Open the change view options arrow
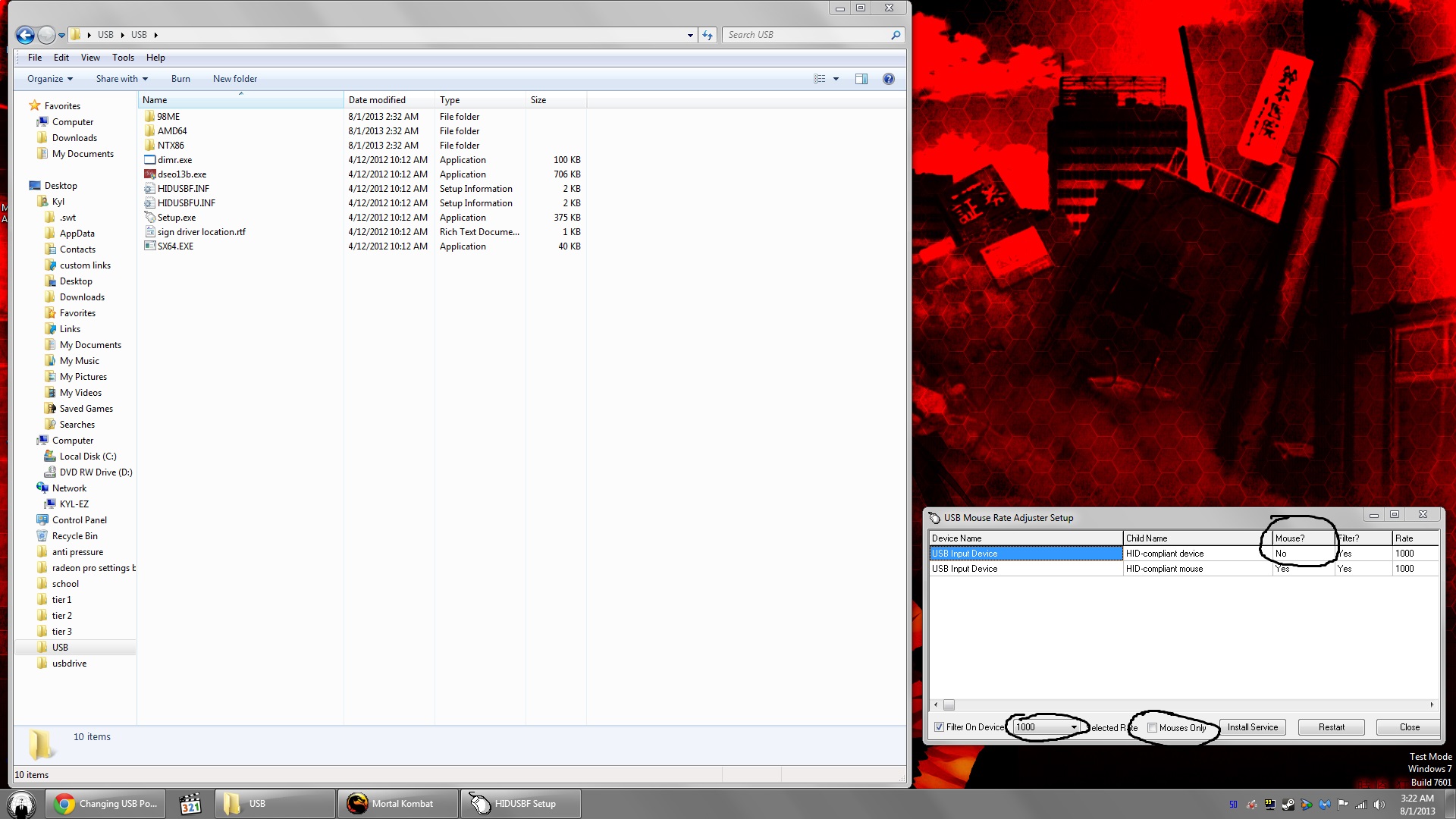Viewport: 1456px width, 819px height. [x=836, y=79]
